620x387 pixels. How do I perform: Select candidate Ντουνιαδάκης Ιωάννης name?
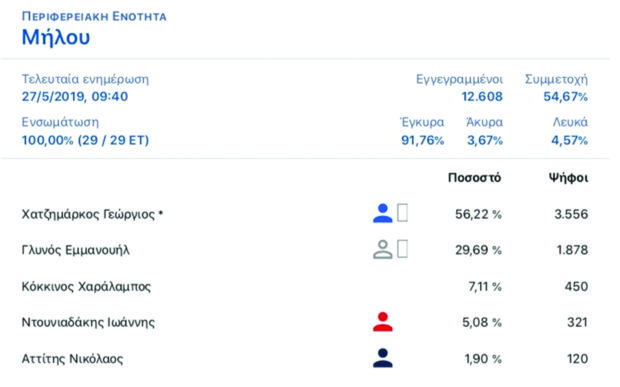click(88, 322)
